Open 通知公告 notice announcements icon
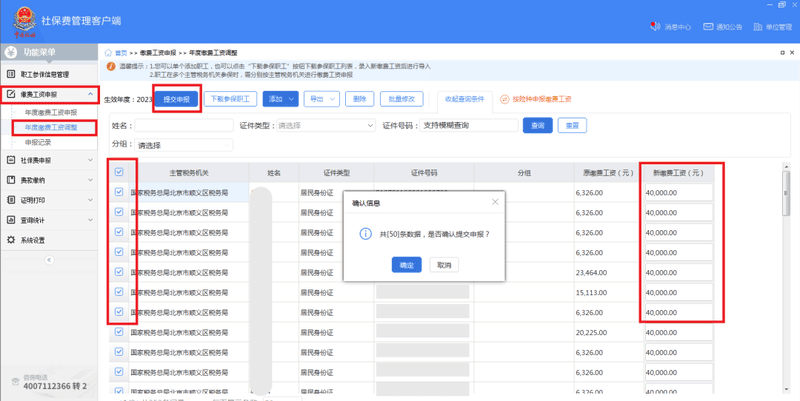Image resolution: width=800 pixels, height=401 pixels. [708, 27]
